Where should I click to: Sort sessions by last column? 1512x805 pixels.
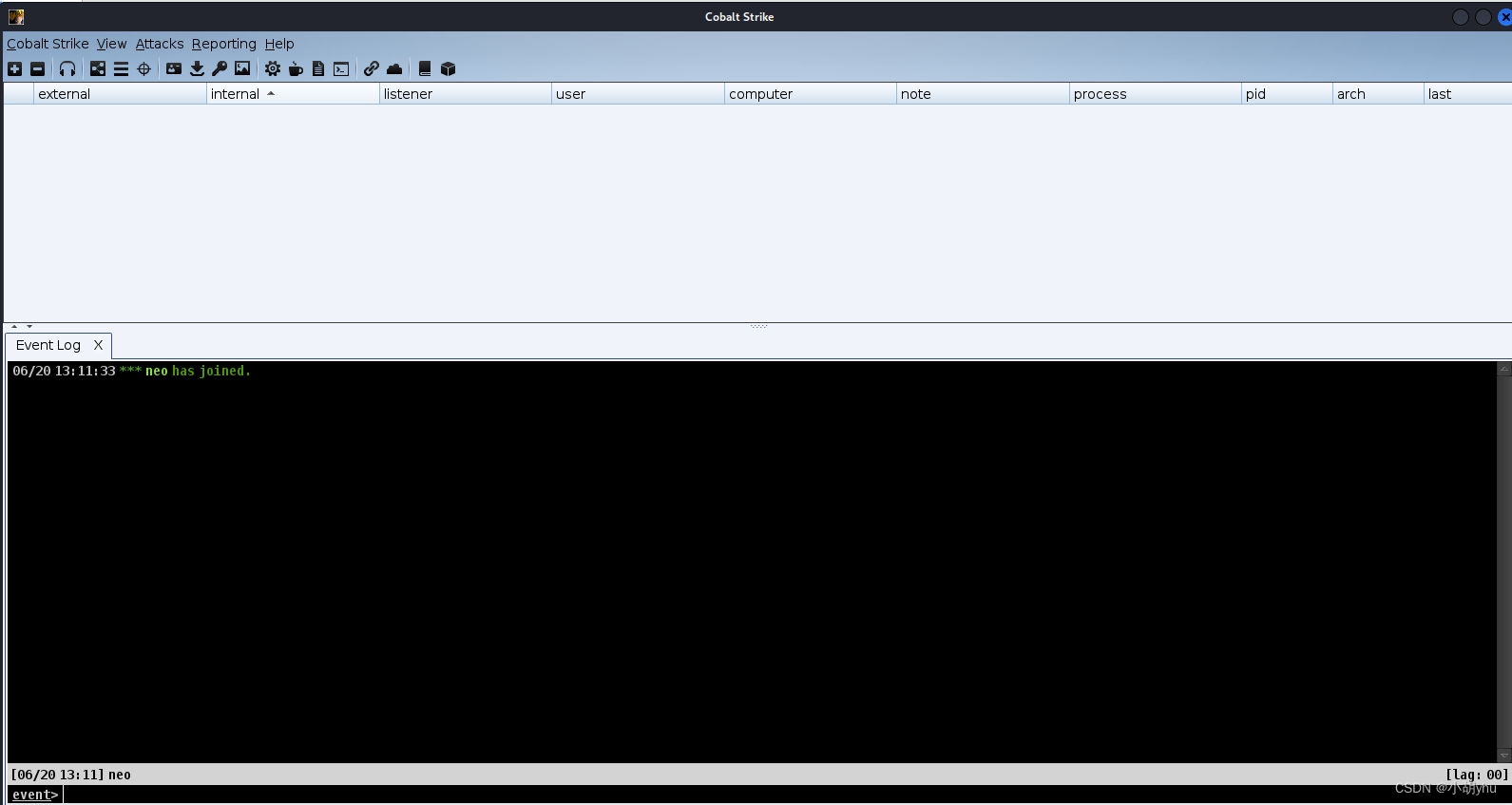click(1467, 94)
